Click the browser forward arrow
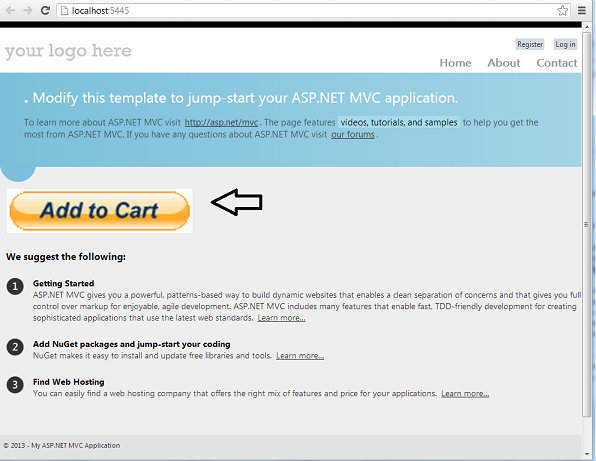This screenshot has height=461, width=596. (x=28, y=10)
